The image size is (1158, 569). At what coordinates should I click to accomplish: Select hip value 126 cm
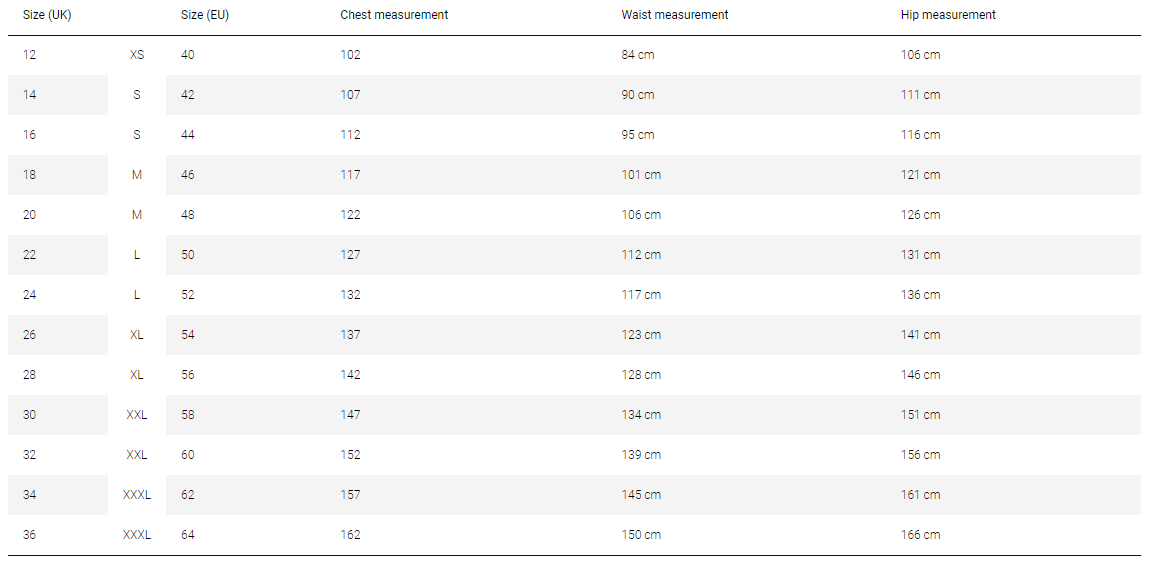pyautogui.click(x=920, y=214)
